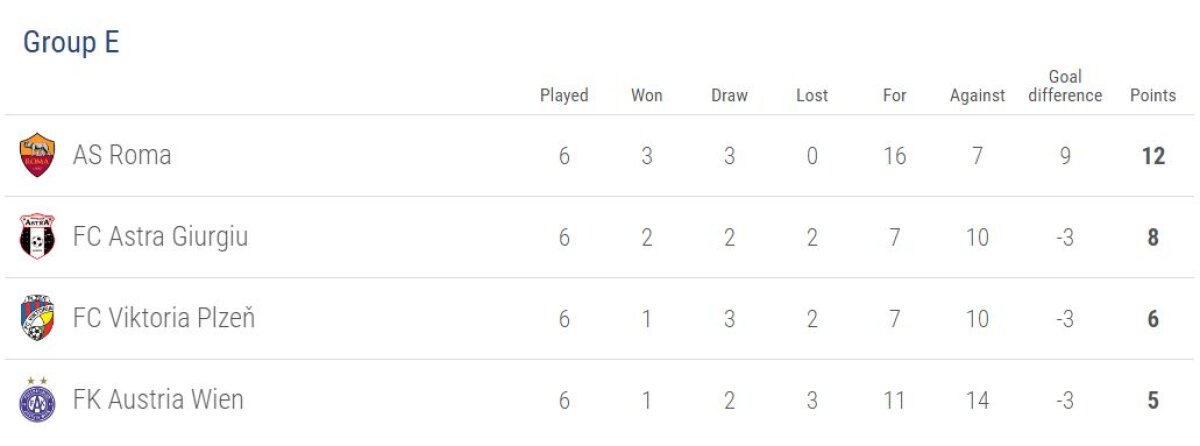Open the AS Roma team link
Screen dimensions: 1200x446
[x=122, y=155]
